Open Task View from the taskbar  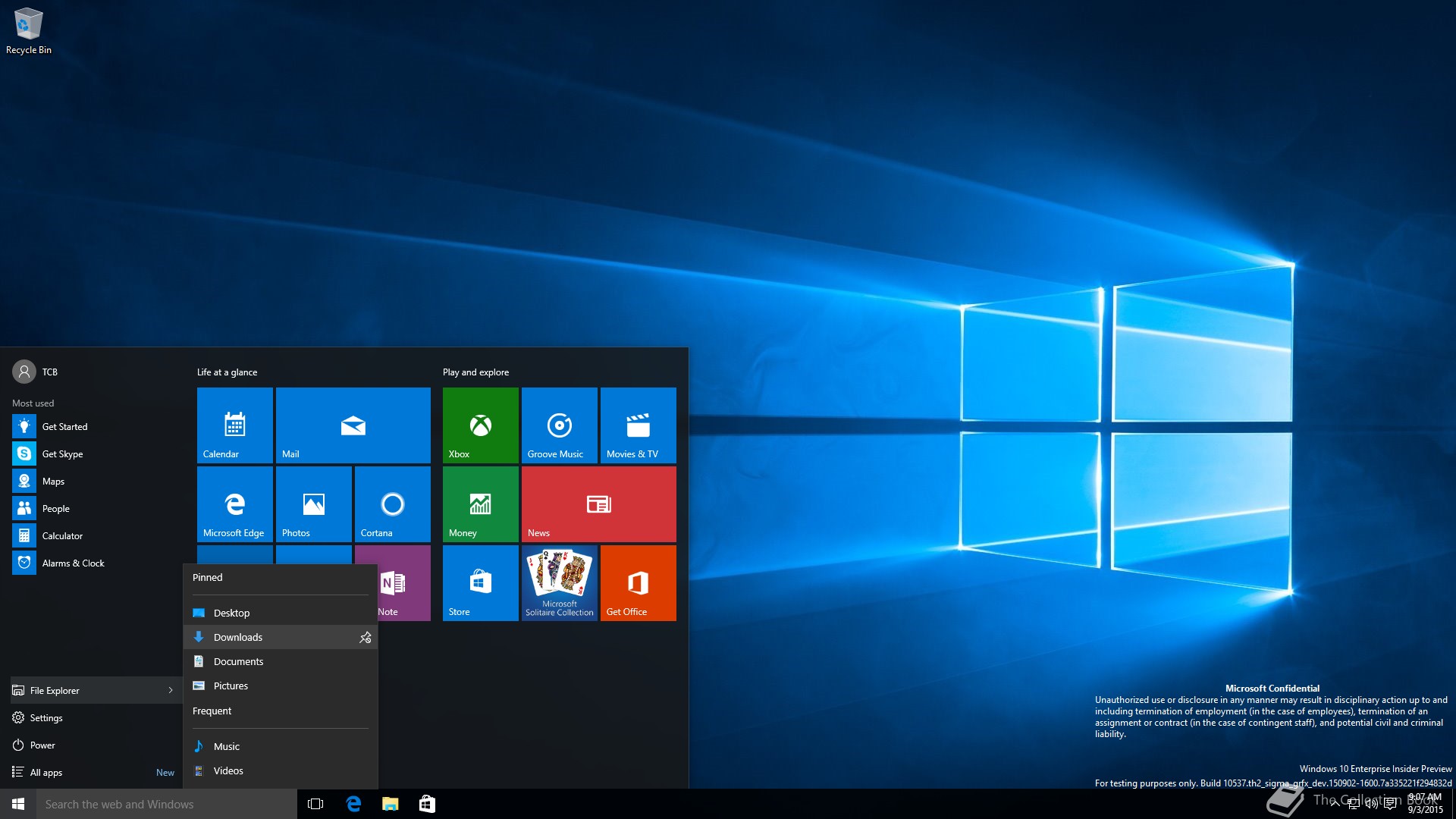coord(315,804)
